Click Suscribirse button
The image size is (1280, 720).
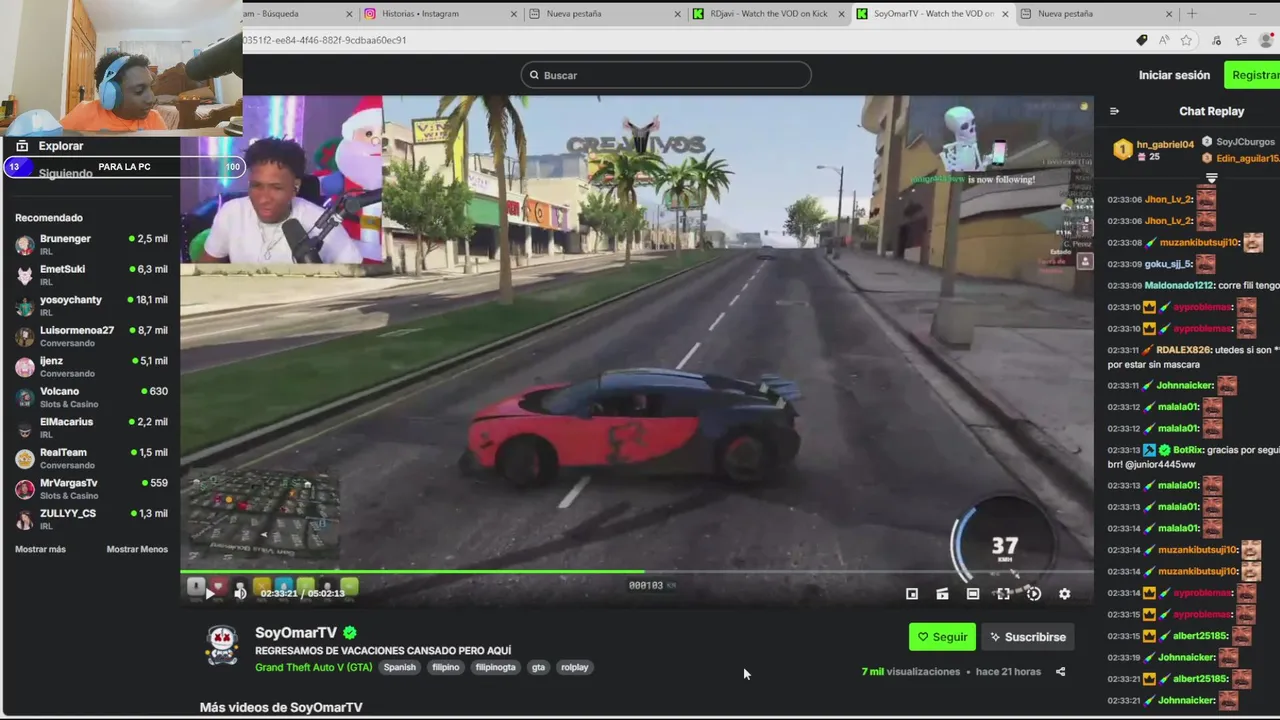tap(1027, 637)
